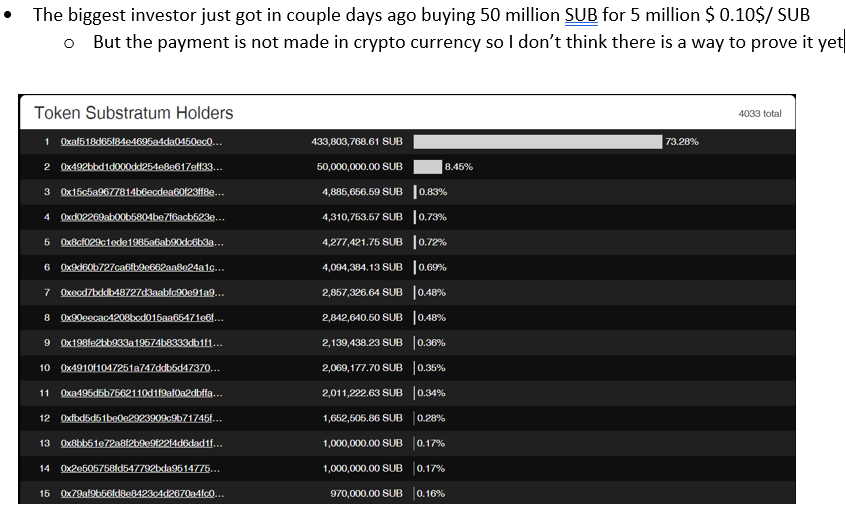The width and height of the screenshot is (846, 516).
Task: Open holder address 0x90eecac4208bcd015aa65471e6f...
Action: click(x=142, y=317)
